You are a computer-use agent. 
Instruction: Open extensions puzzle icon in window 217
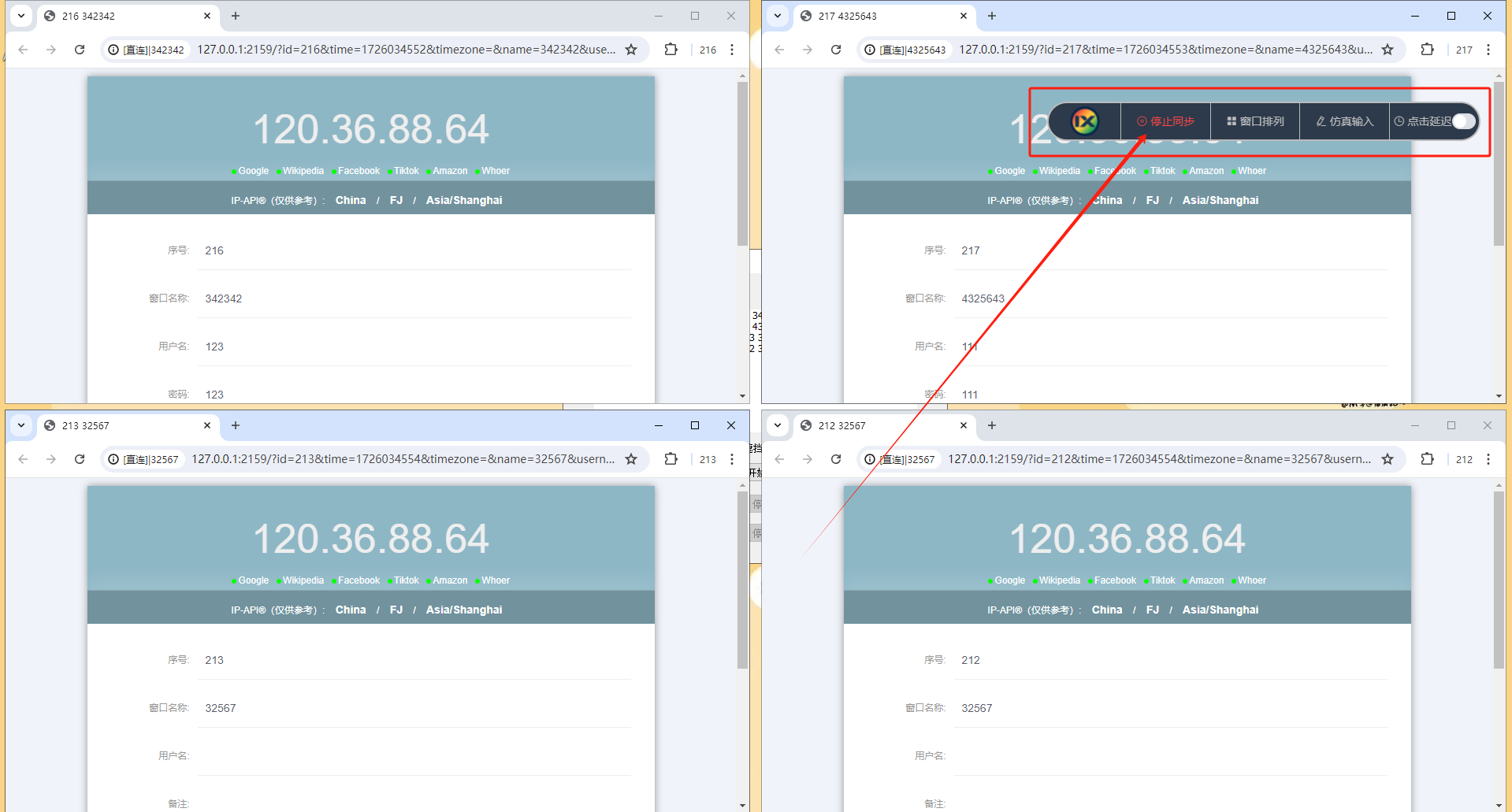pyautogui.click(x=1427, y=50)
